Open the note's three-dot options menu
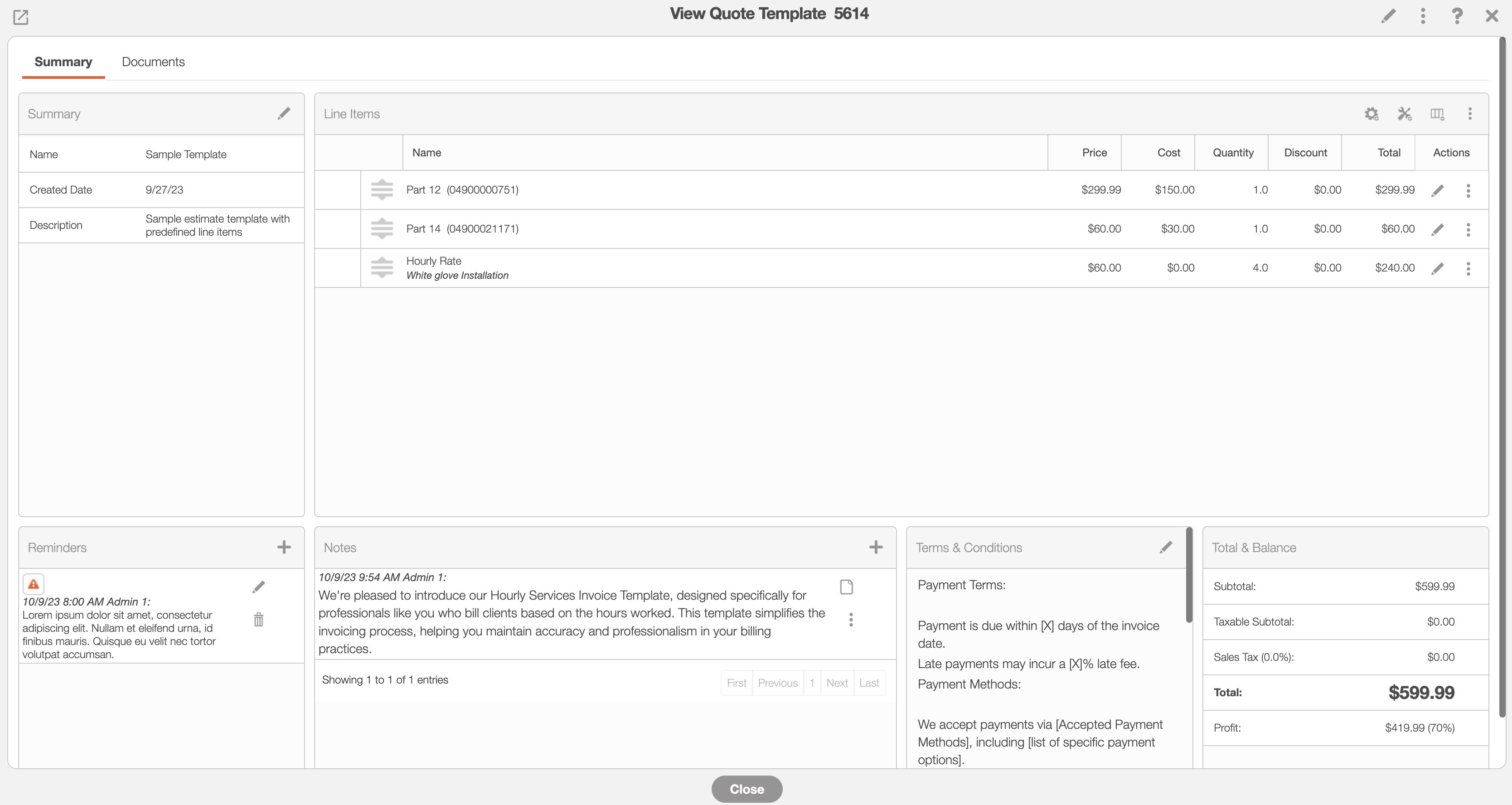This screenshot has height=805, width=1512. pyautogui.click(x=850, y=620)
